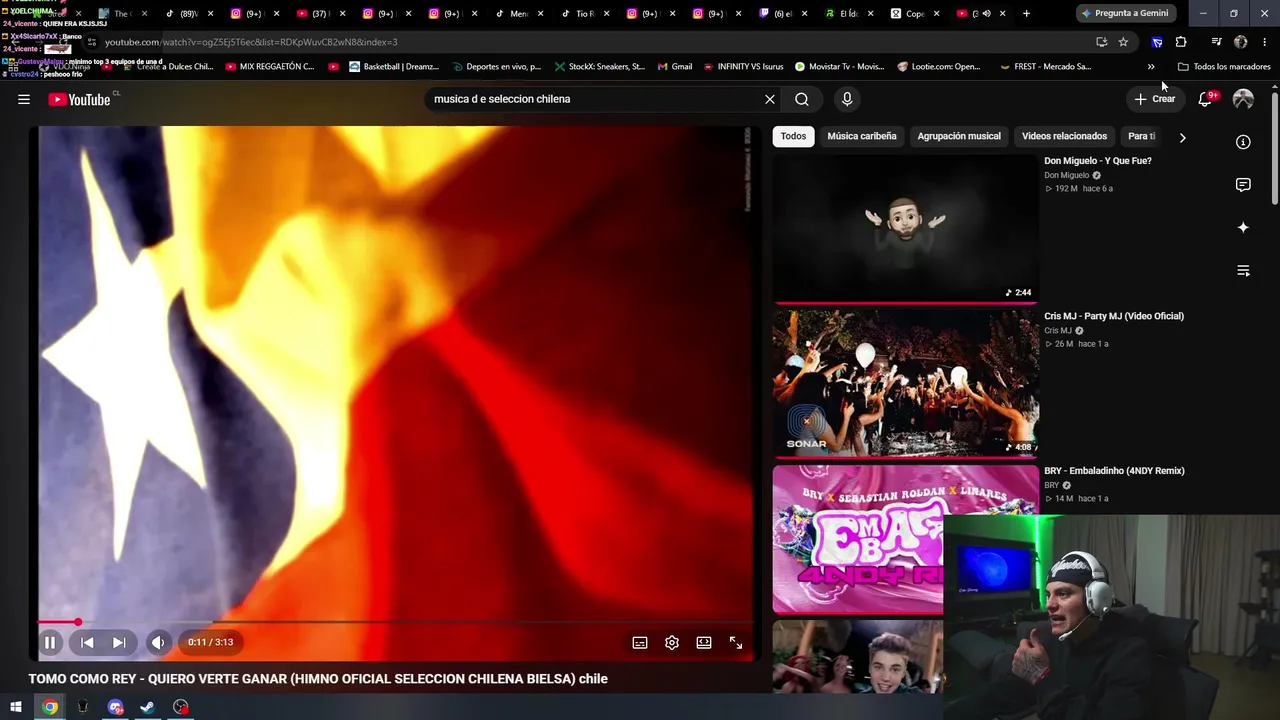Switch to theater mode
The image size is (1280, 720).
[704, 643]
